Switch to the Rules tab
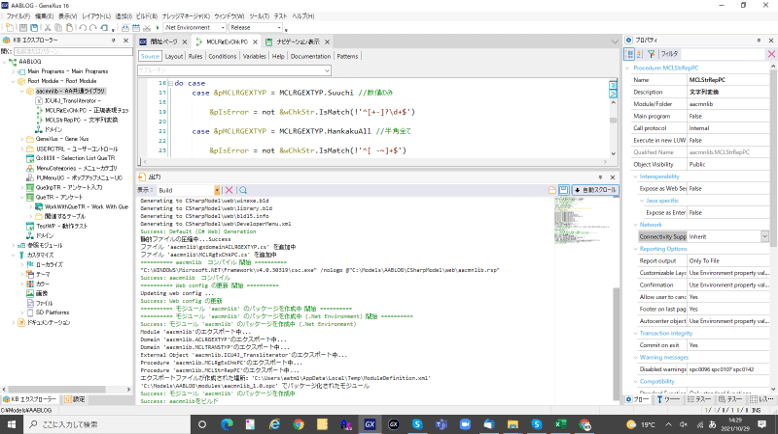Image resolution: width=778 pixels, height=434 pixels. click(x=195, y=57)
